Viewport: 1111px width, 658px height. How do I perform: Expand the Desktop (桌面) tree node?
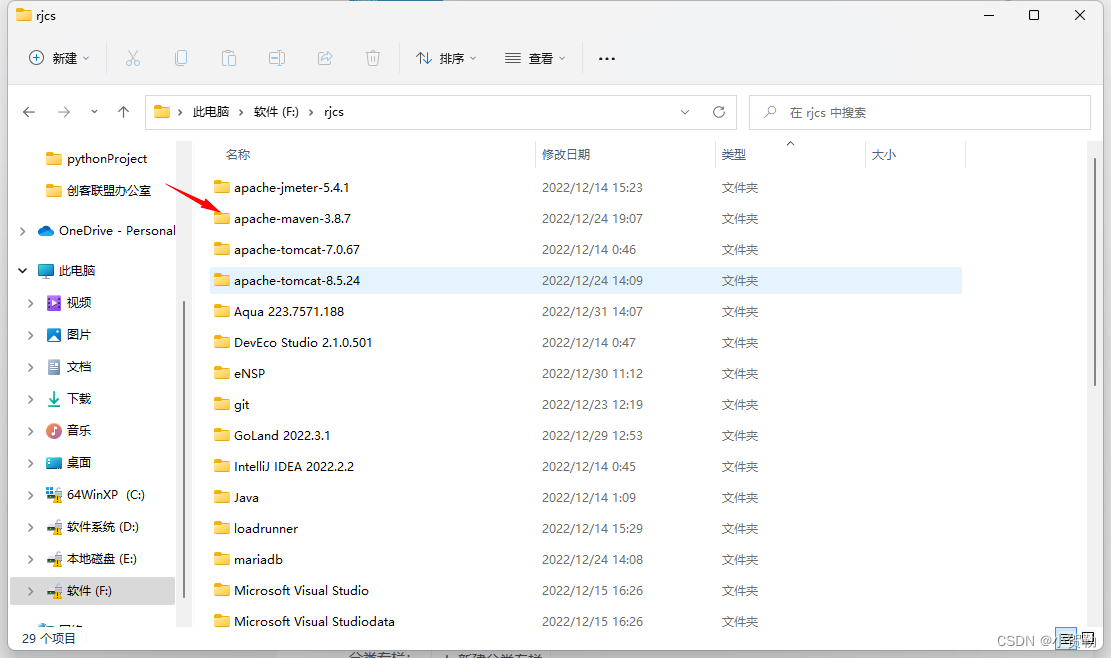[x=30, y=463]
